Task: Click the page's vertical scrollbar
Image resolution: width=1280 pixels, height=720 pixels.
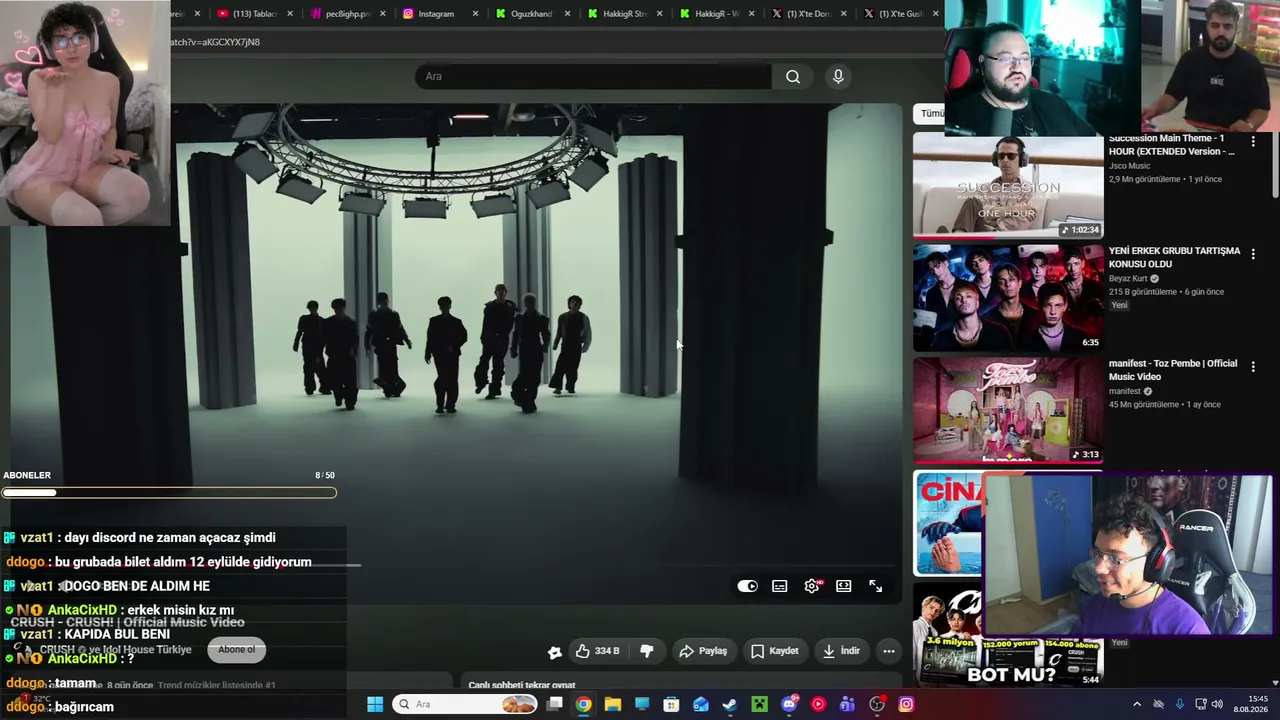Action: click(1274, 165)
